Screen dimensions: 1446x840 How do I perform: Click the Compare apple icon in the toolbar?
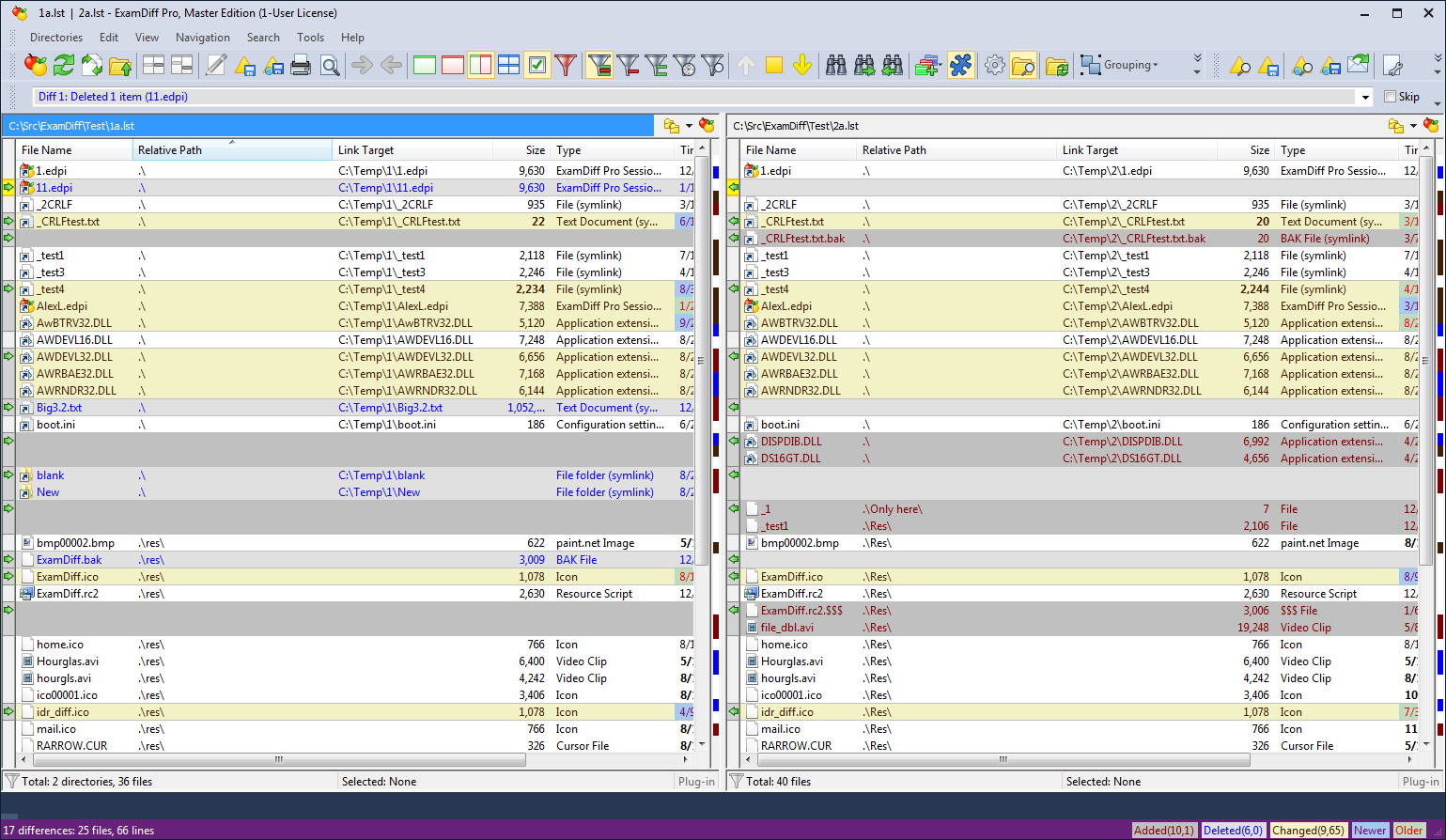35,65
